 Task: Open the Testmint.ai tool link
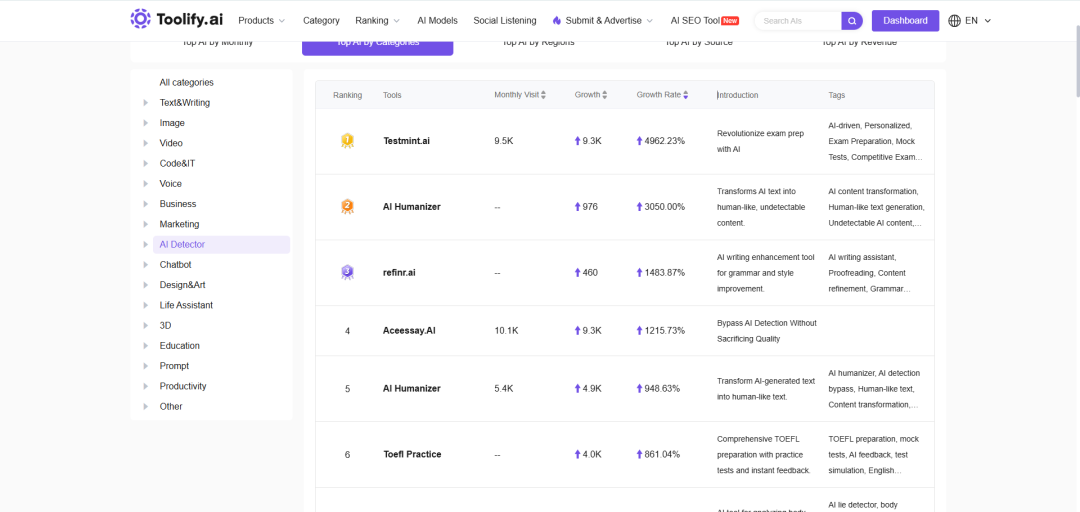point(406,141)
